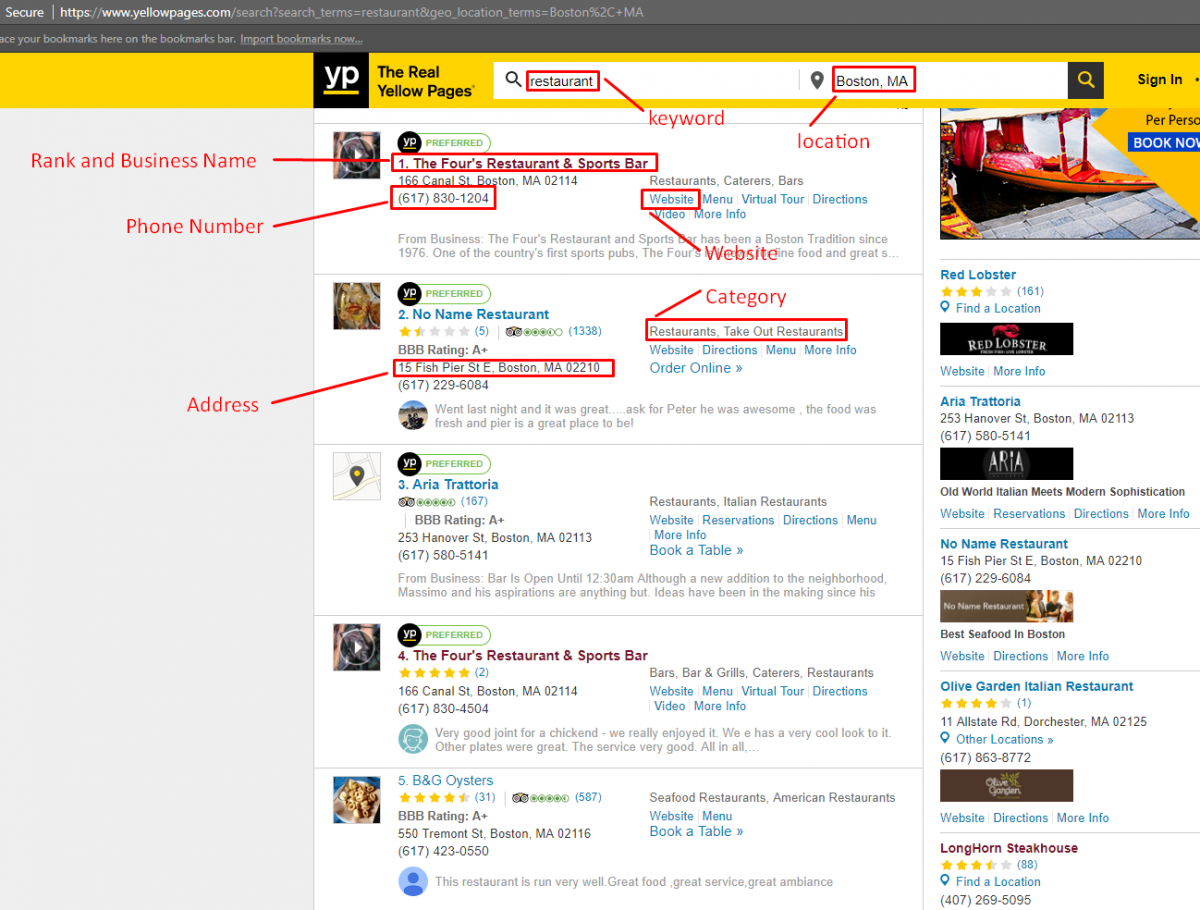Click the yellow search magnifying glass button
Viewport: 1200px width, 910px height.
point(1086,80)
